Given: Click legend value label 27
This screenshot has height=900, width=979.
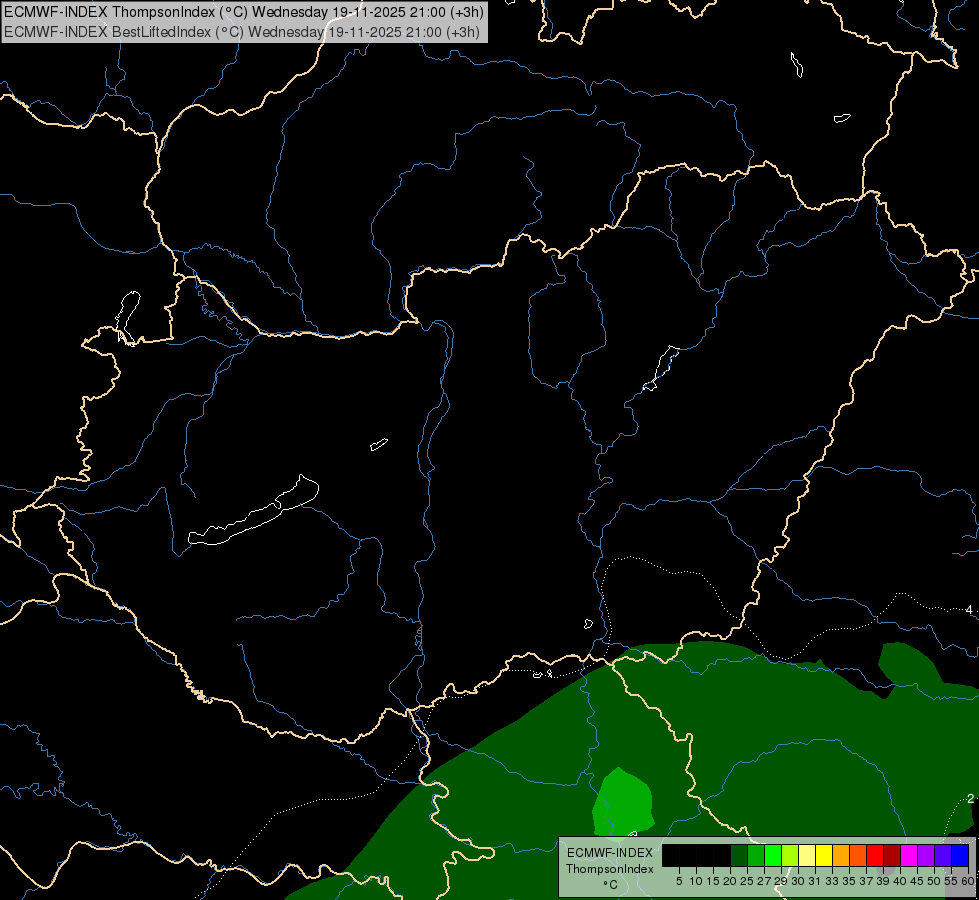Looking at the screenshot, I should (x=764, y=881).
